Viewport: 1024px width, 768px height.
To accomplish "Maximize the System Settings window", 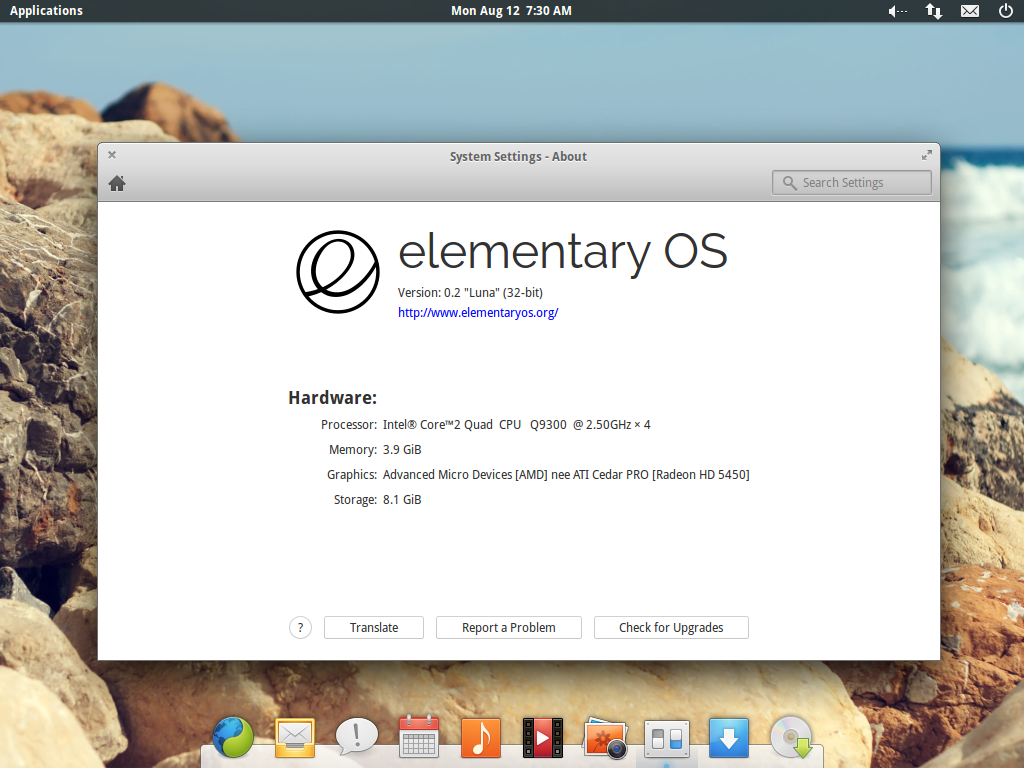I will [927, 155].
